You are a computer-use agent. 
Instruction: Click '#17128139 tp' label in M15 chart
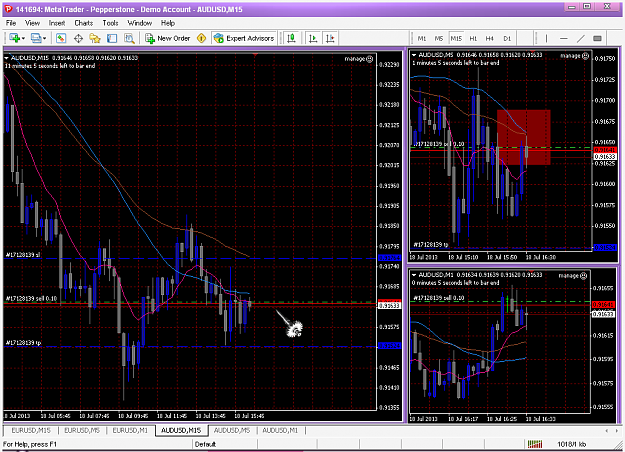pos(23,343)
